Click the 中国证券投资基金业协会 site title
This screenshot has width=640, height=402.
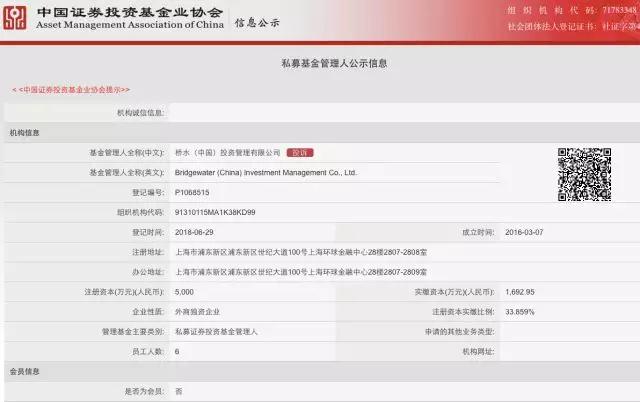pyautogui.click(x=130, y=12)
